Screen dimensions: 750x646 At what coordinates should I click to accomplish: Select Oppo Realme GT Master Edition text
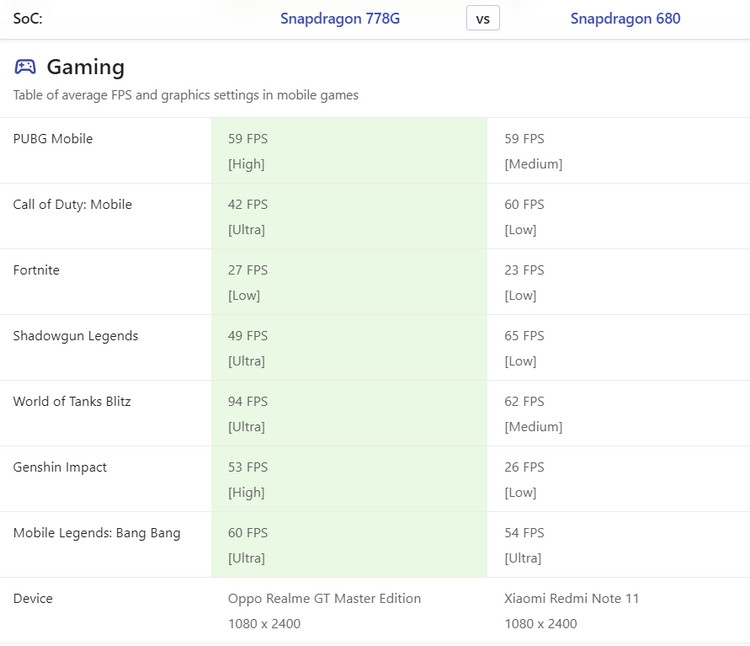324,598
